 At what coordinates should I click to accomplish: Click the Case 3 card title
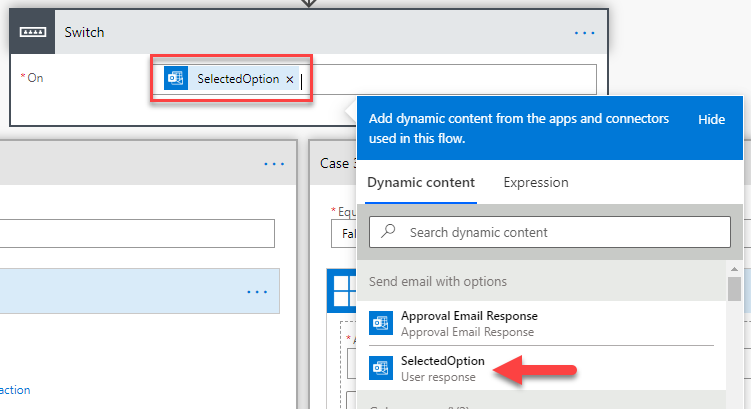click(x=338, y=163)
